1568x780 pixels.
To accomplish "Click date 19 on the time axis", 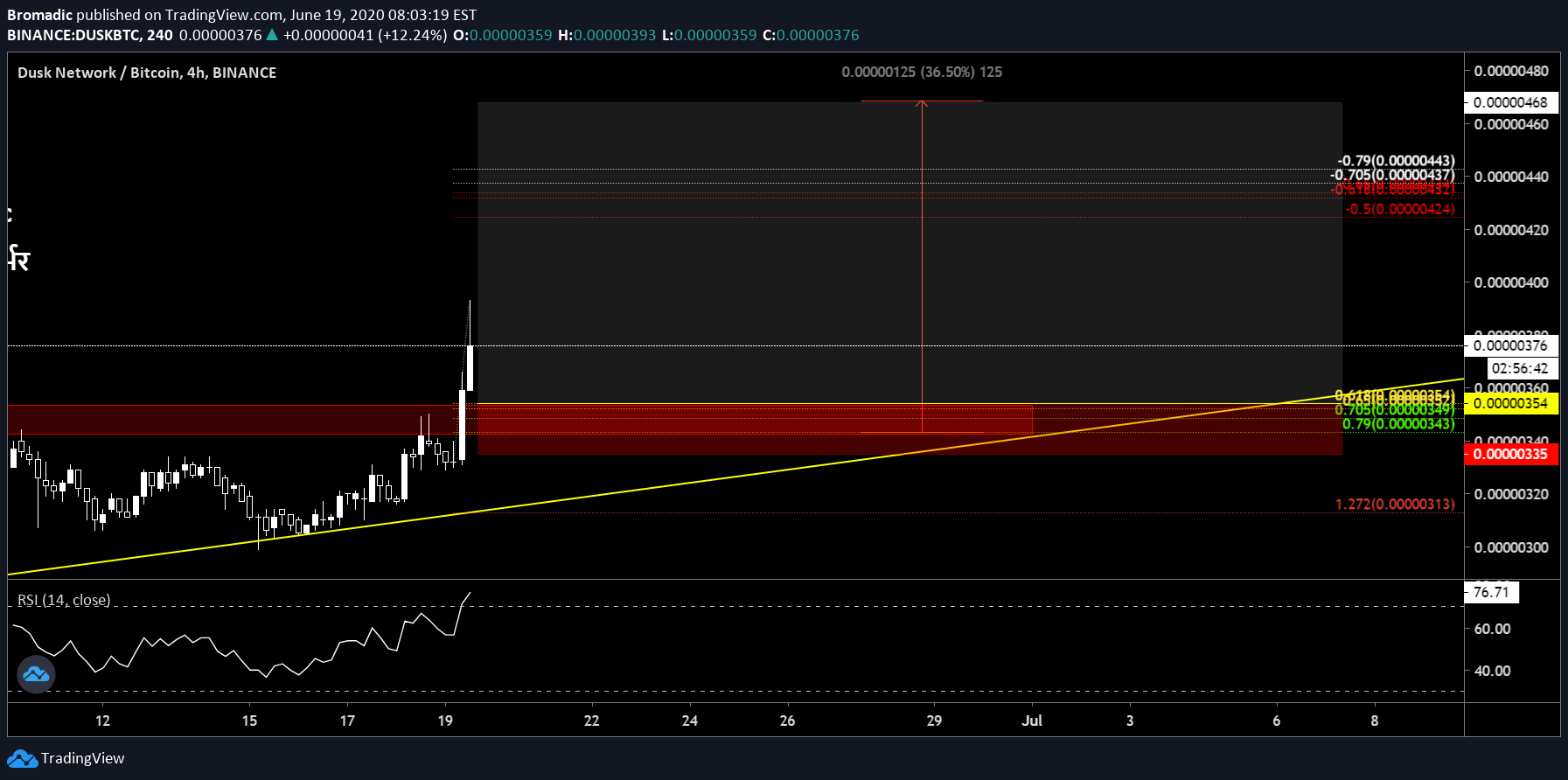I will [x=445, y=721].
